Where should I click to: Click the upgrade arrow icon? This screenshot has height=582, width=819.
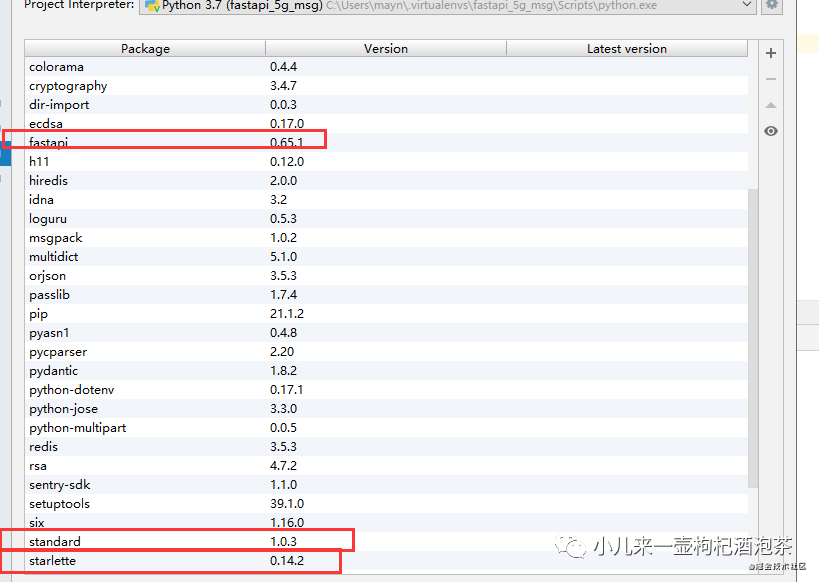coord(771,104)
